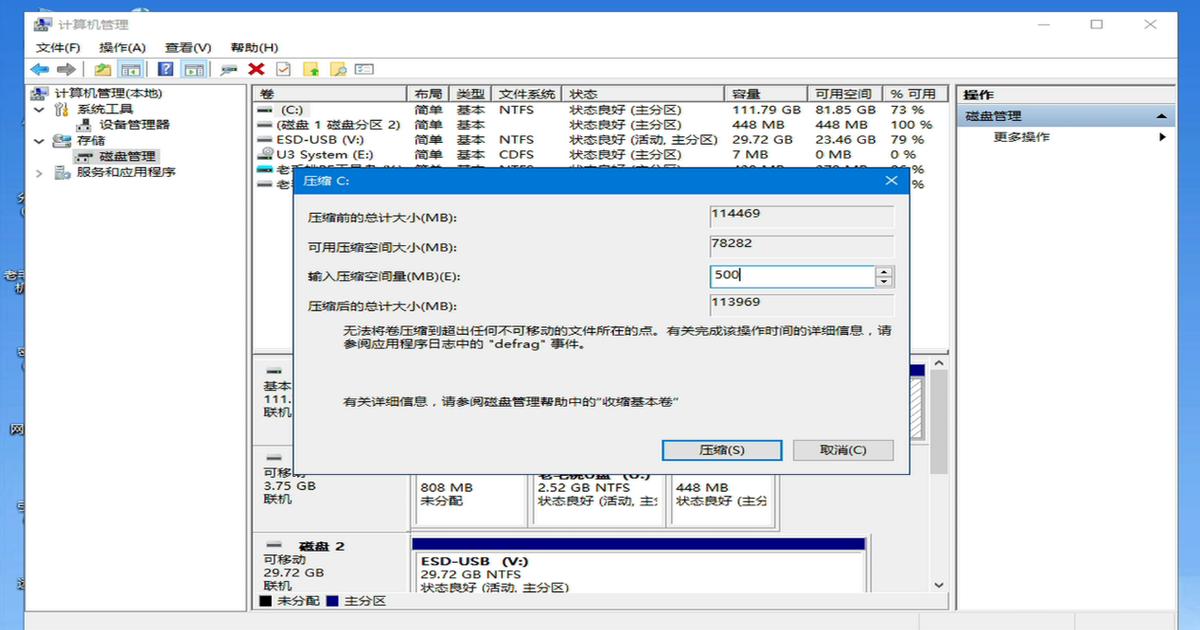Viewport: 1200px width, 630px height.
Task: Open the 文件(F) menu
Action: click(57, 46)
